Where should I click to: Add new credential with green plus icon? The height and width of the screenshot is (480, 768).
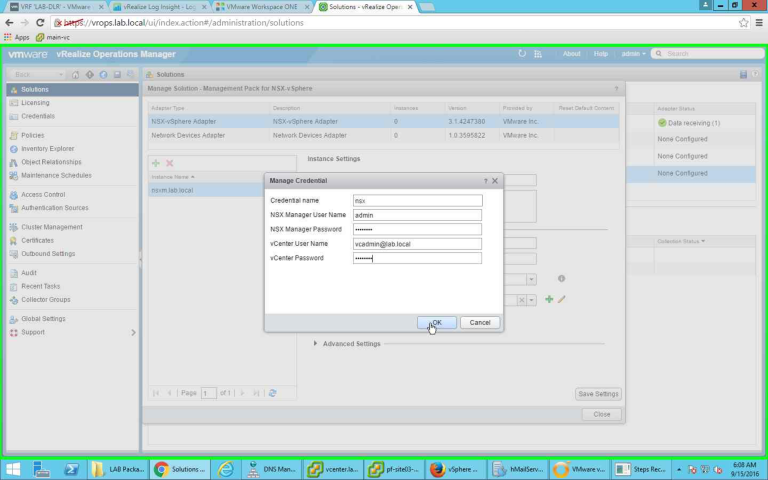click(549, 299)
